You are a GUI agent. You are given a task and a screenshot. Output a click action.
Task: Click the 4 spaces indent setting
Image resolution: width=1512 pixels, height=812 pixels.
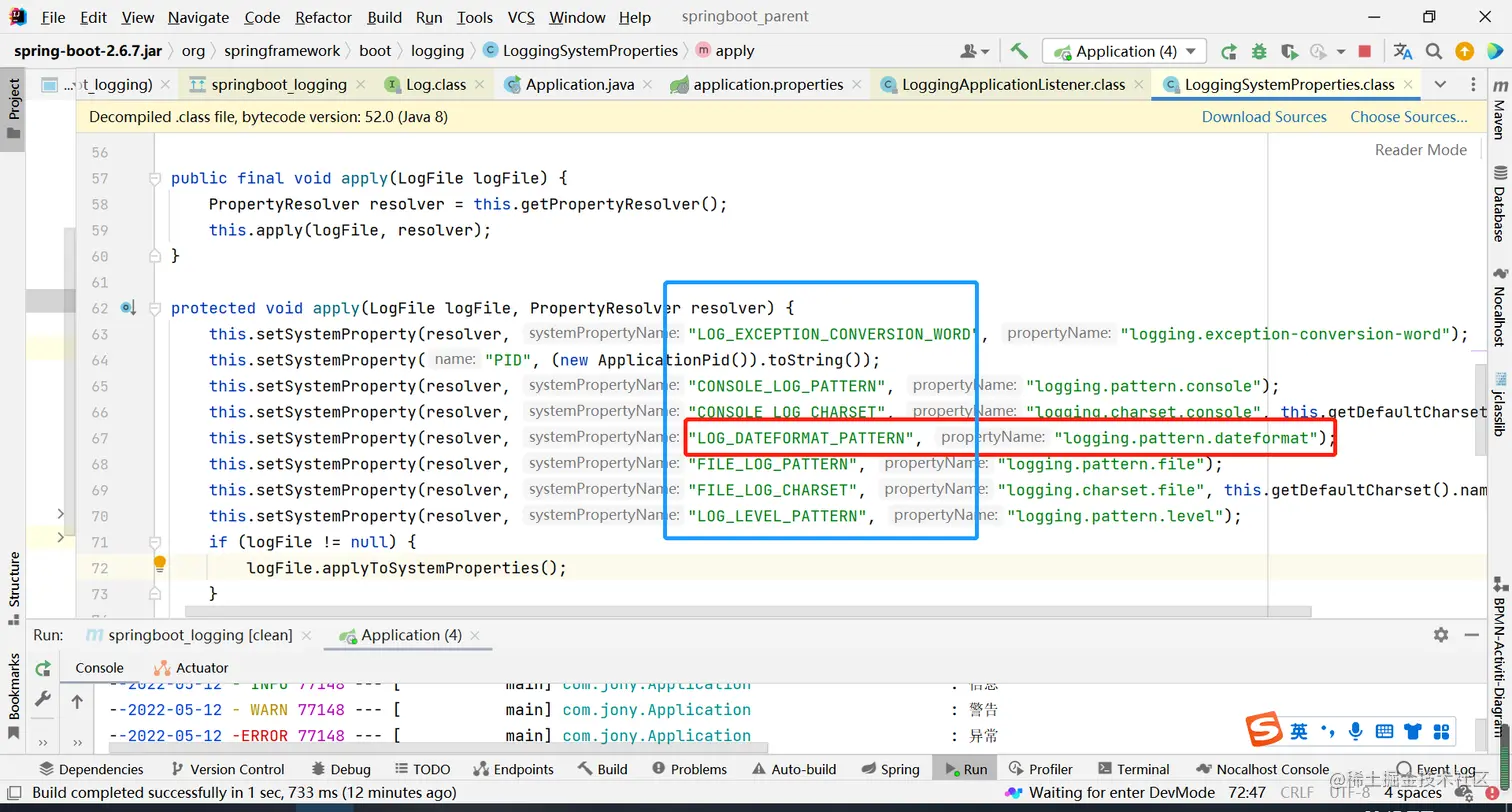(x=1413, y=793)
